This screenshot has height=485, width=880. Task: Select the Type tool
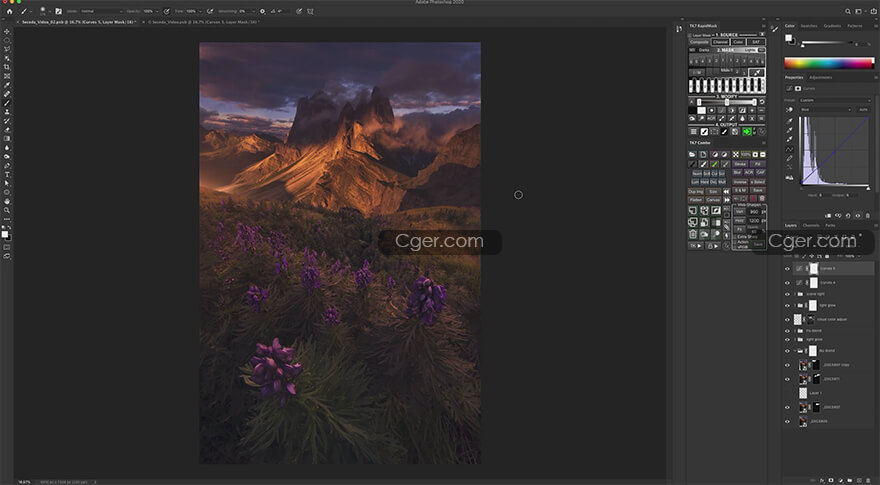click(x=7, y=175)
